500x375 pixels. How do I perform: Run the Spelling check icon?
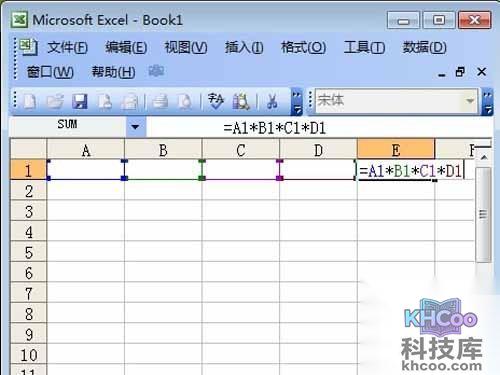coord(216,101)
